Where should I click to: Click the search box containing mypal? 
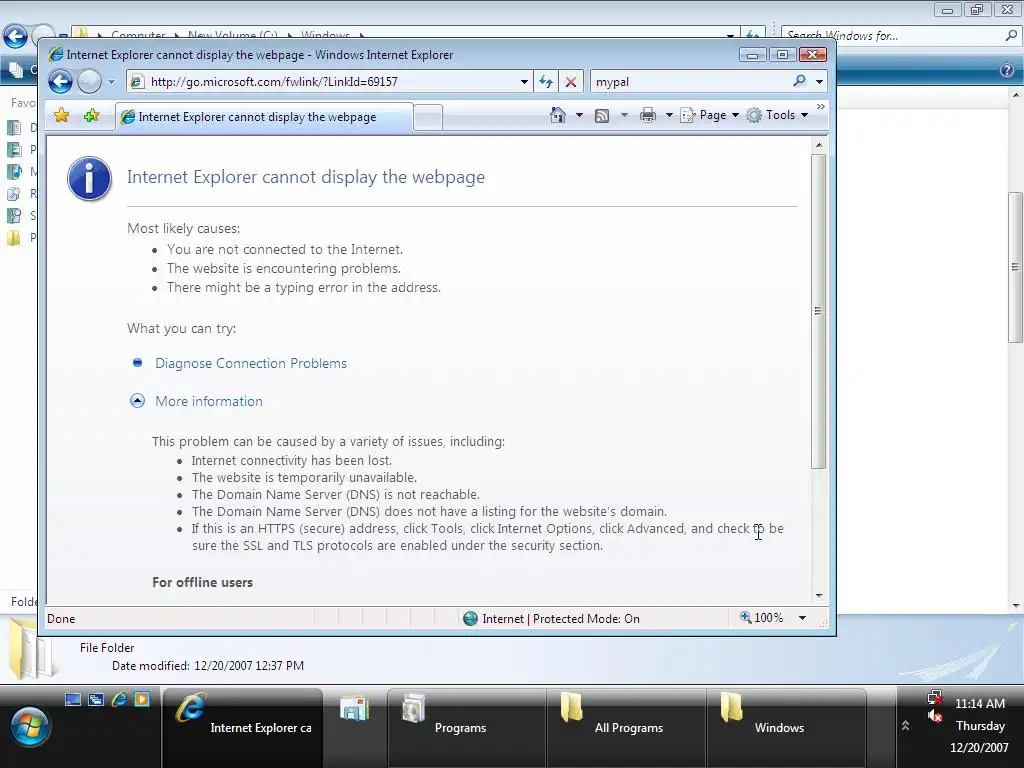click(691, 82)
